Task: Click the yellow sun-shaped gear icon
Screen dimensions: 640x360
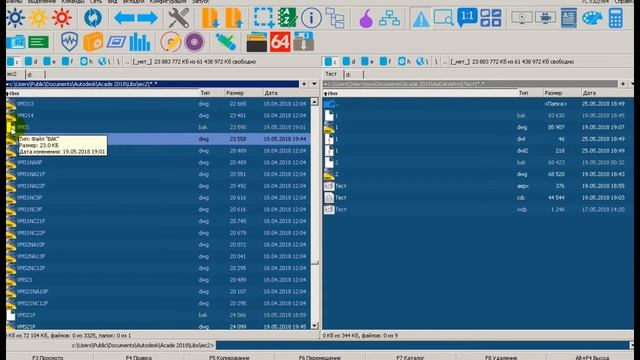Action: pyautogui.click(x=38, y=18)
